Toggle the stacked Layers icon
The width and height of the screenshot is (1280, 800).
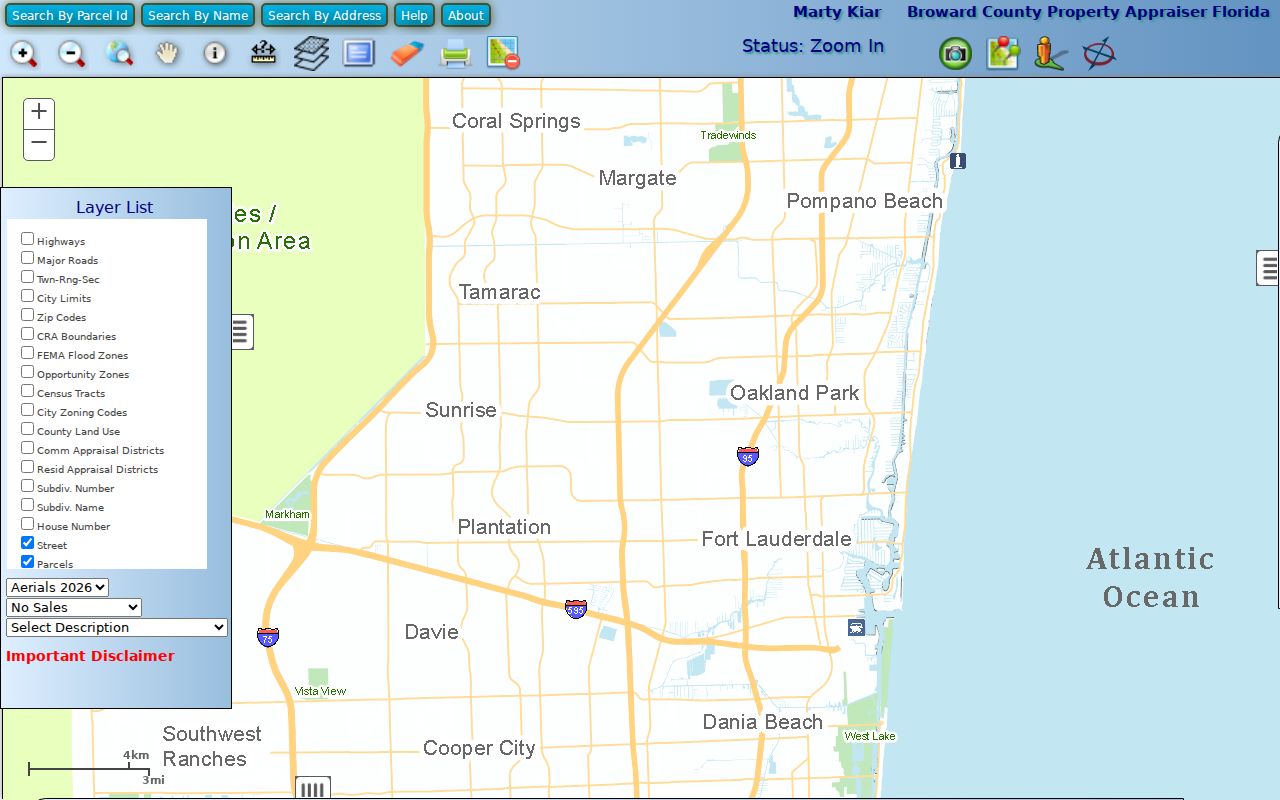coord(311,53)
